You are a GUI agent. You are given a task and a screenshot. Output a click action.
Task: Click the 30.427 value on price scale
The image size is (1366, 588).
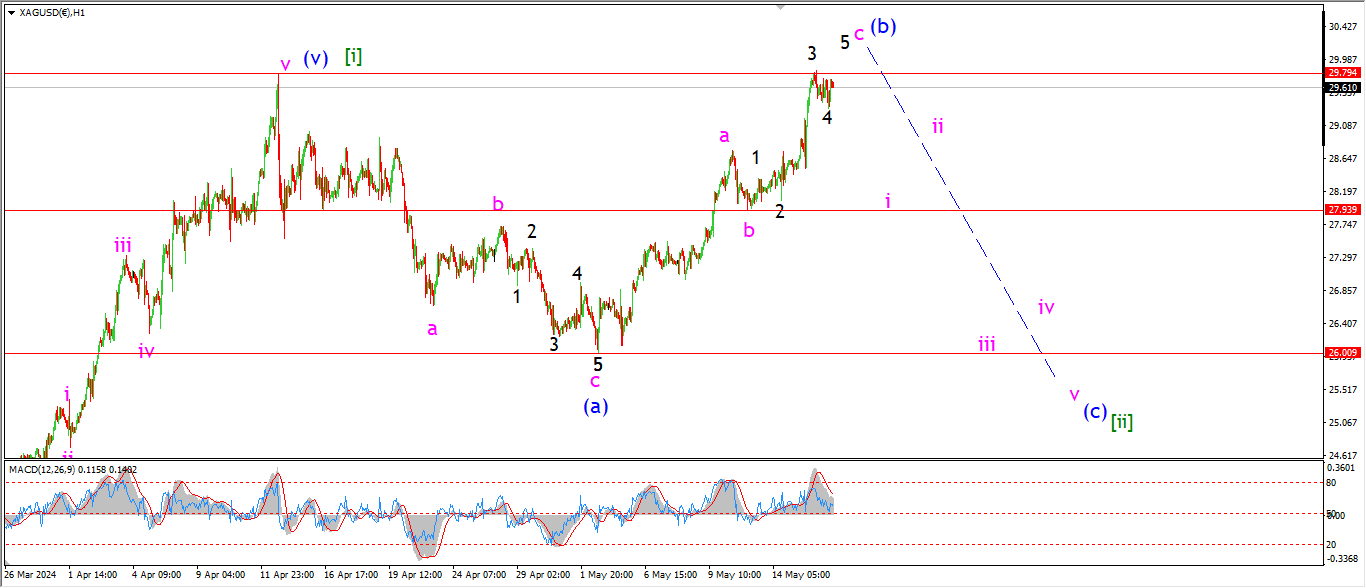click(1340, 27)
